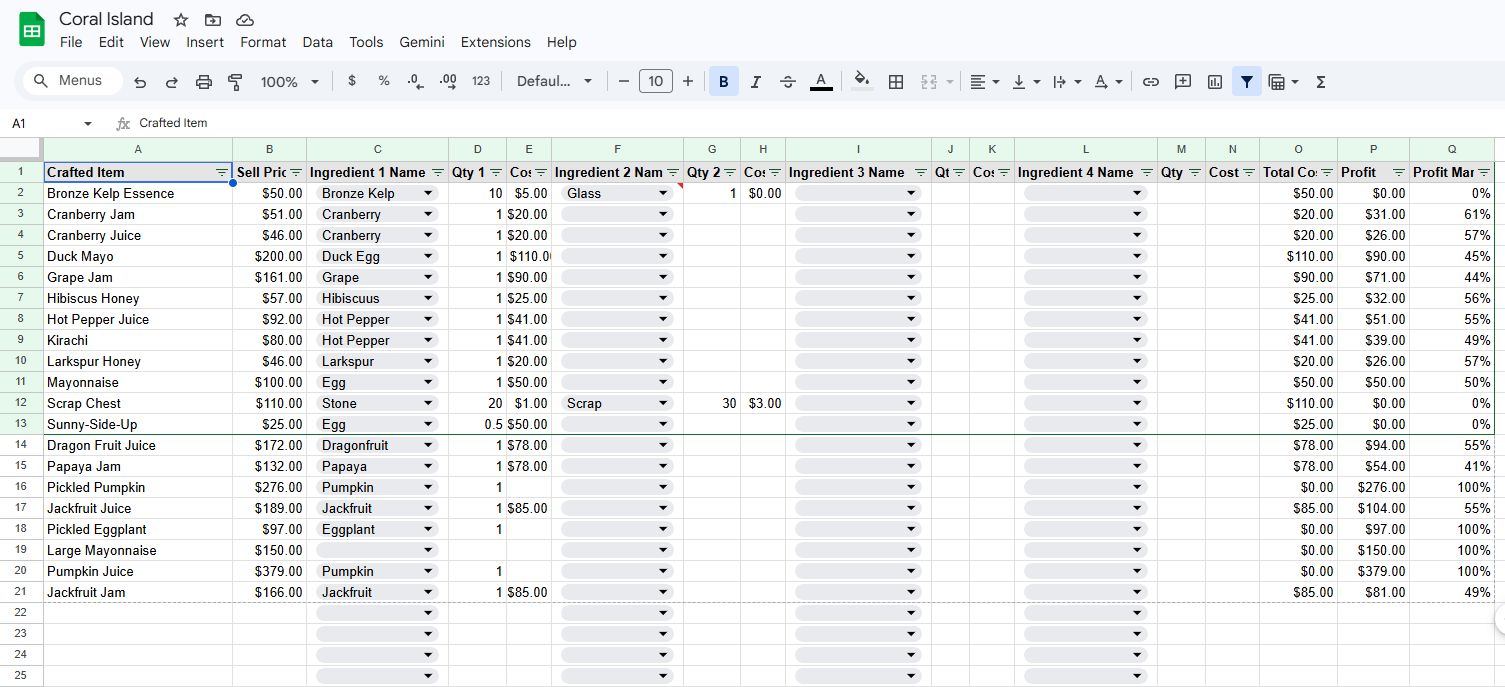Open the Borders tool
The width and height of the screenshot is (1505, 687).
pyautogui.click(x=896, y=82)
